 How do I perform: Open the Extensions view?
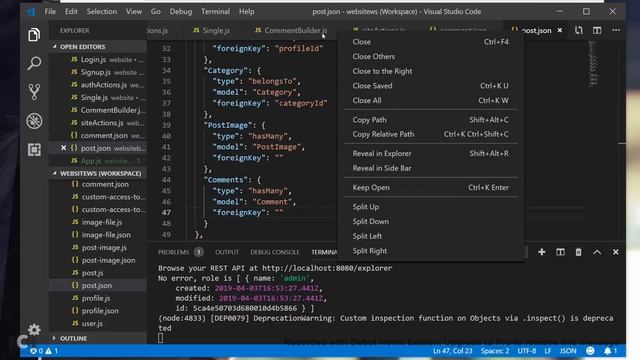coord(34,149)
